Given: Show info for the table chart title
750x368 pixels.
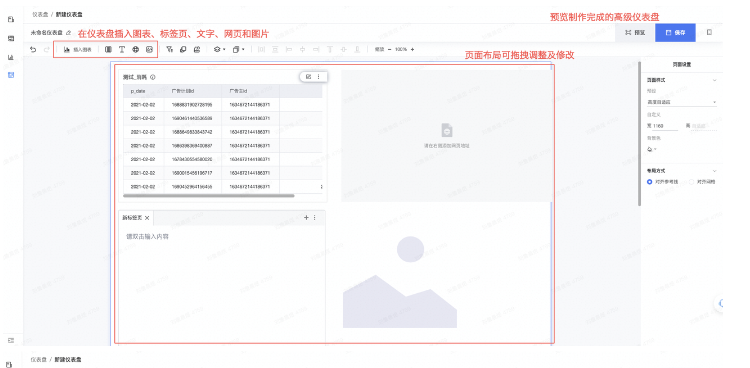Looking at the screenshot, I should point(153,77).
